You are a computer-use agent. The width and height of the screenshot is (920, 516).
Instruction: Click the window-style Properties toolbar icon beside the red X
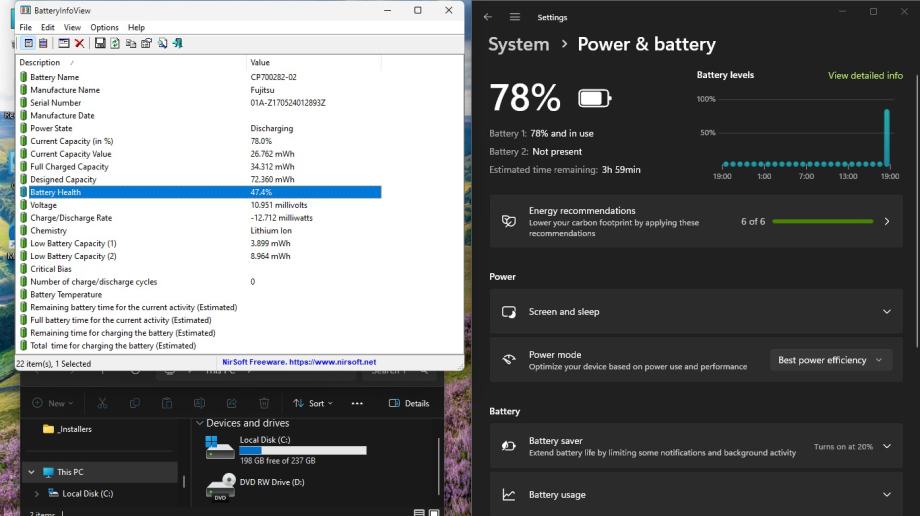tap(64, 43)
